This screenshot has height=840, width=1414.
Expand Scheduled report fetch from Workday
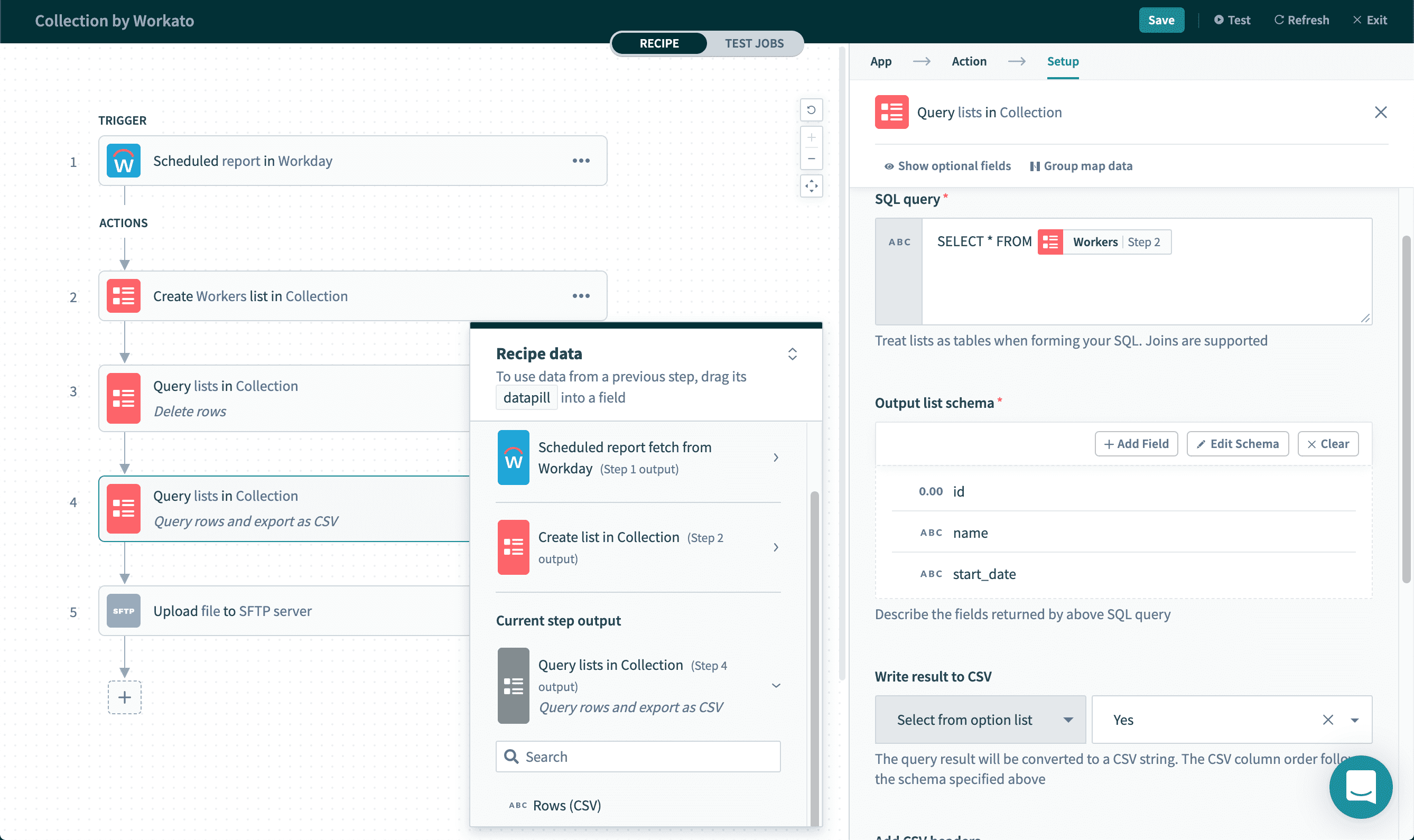click(775, 457)
